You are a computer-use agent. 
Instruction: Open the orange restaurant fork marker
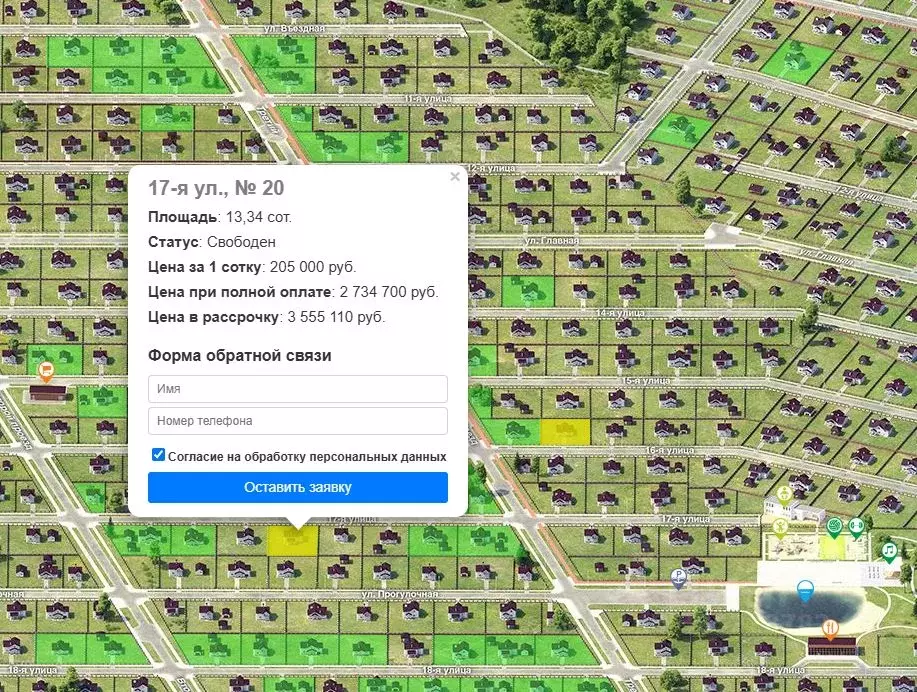(x=829, y=629)
